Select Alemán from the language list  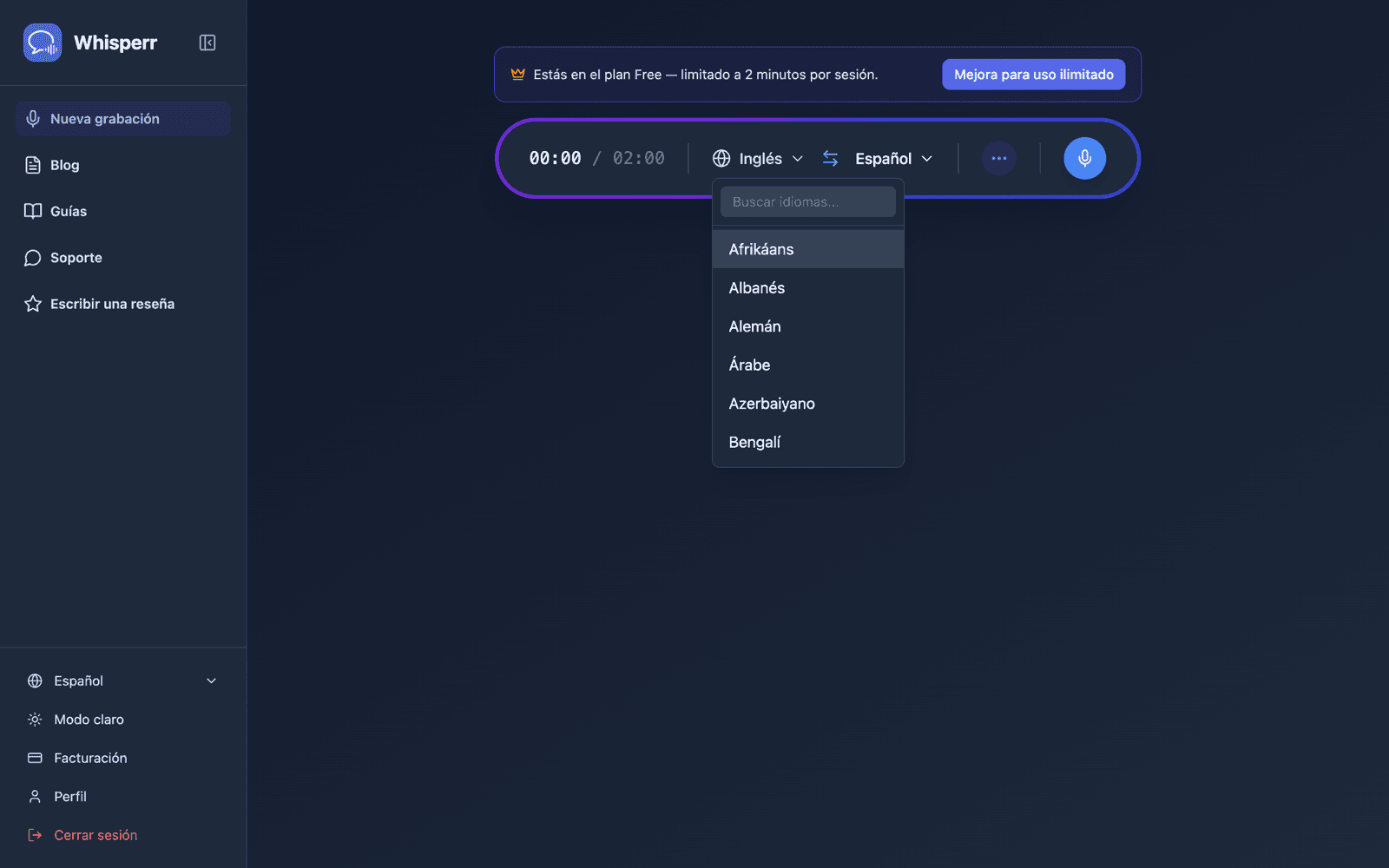[x=808, y=326]
